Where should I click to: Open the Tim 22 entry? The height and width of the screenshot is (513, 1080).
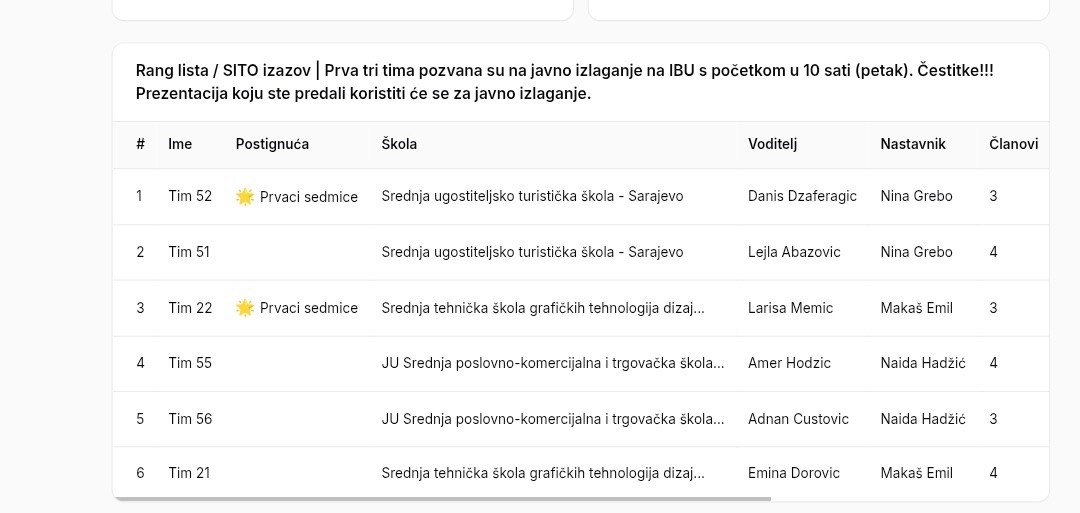(190, 308)
